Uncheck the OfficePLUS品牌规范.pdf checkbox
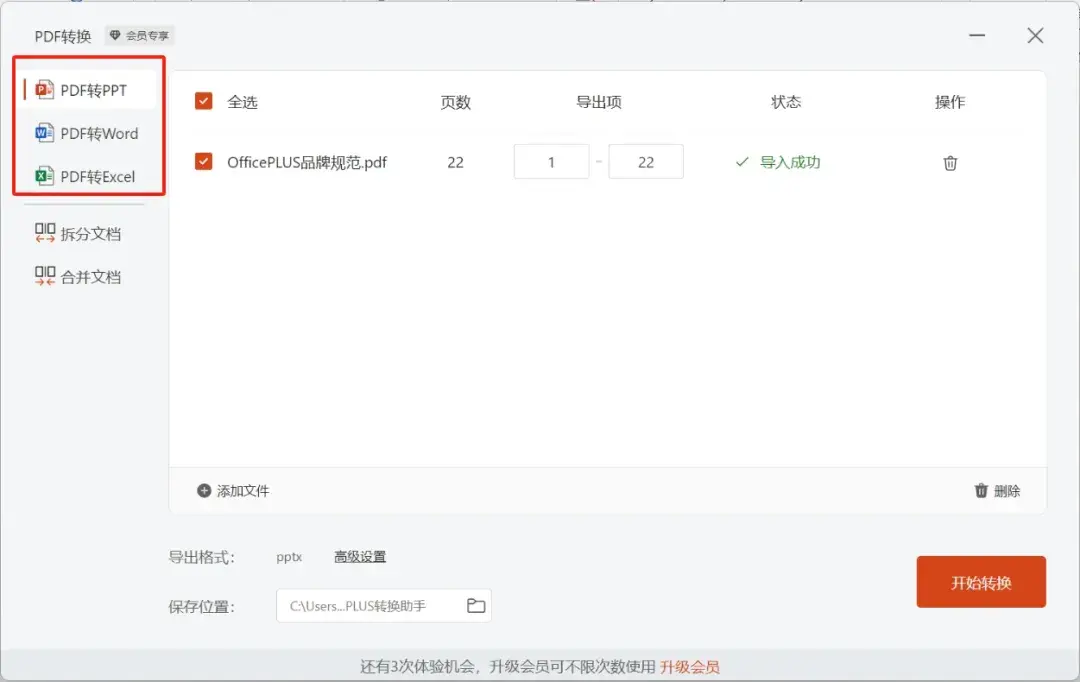 (x=204, y=162)
